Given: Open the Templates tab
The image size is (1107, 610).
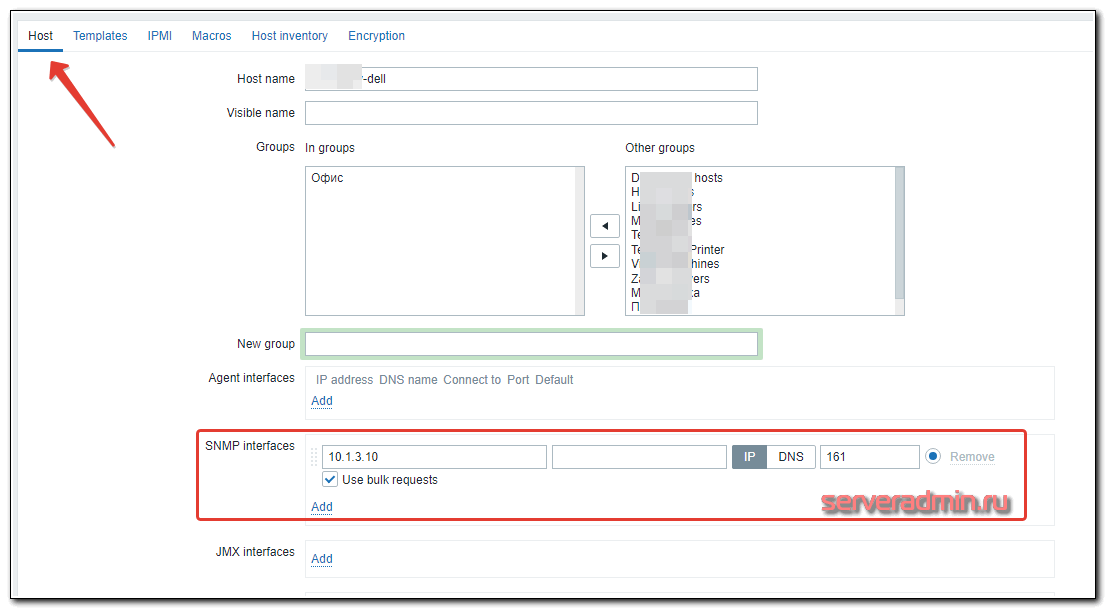Looking at the screenshot, I should 100,36.
